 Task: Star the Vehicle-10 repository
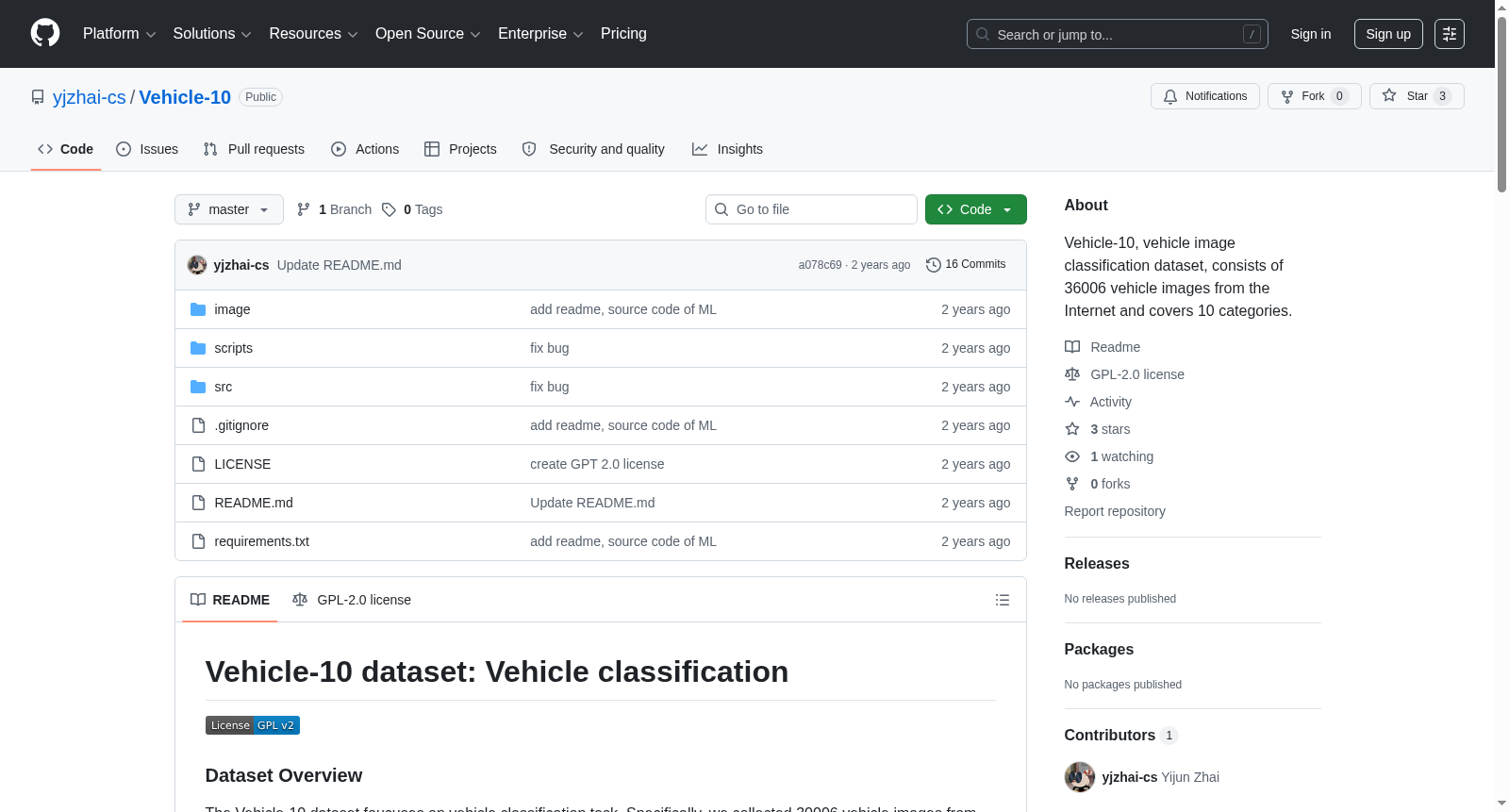1417,96
